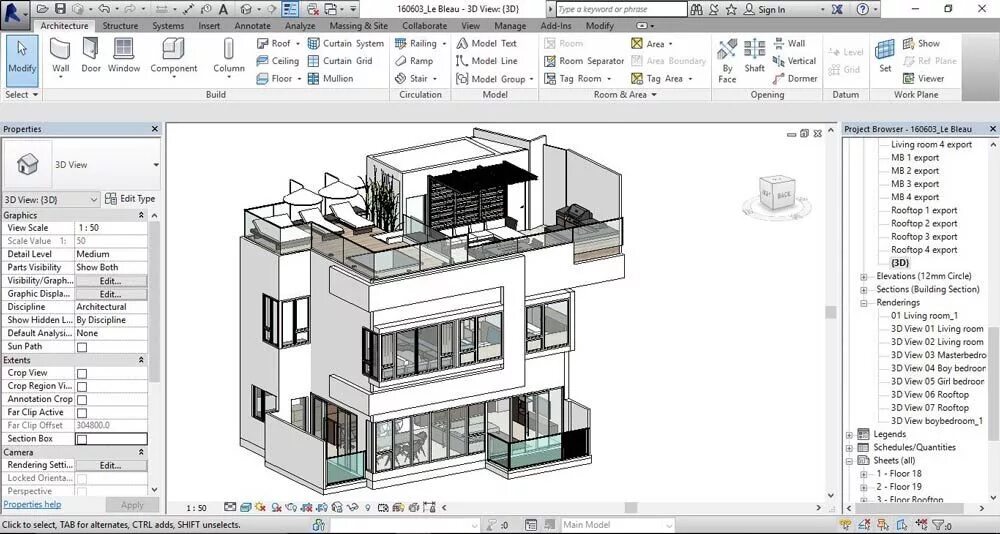The height and width of the screenshot is (534, 1000).
Task: Click Sign In in the title bar
Action: click(x=765, y=10)
